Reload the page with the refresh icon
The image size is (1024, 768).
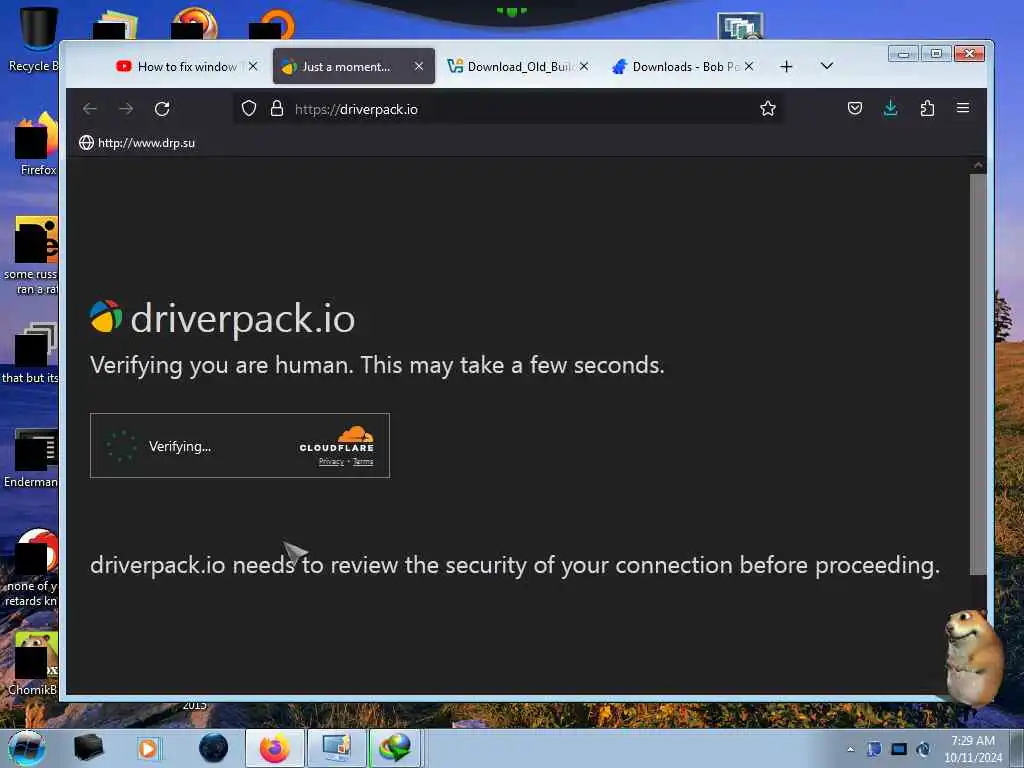pos(162,108)
